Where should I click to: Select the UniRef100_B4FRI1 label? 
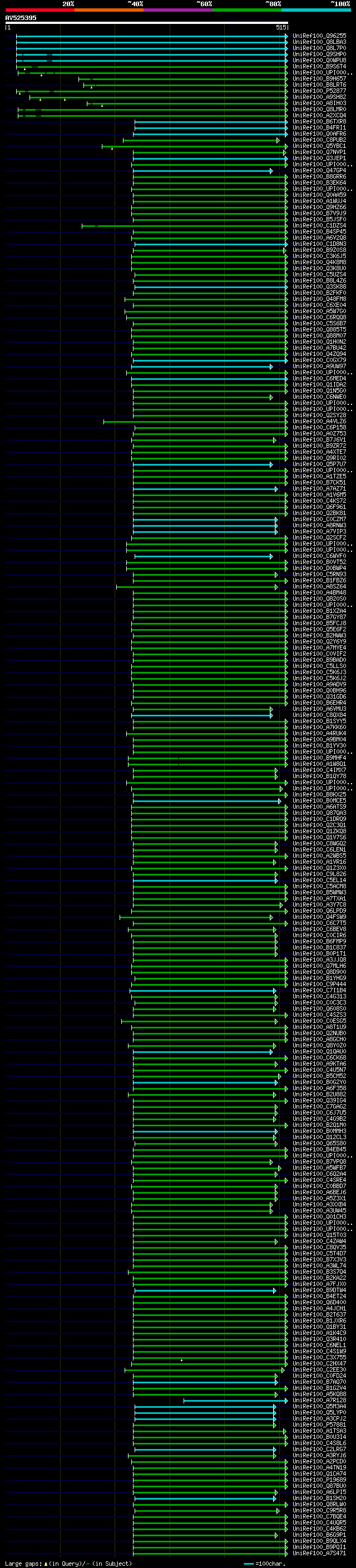coord(319,128)
